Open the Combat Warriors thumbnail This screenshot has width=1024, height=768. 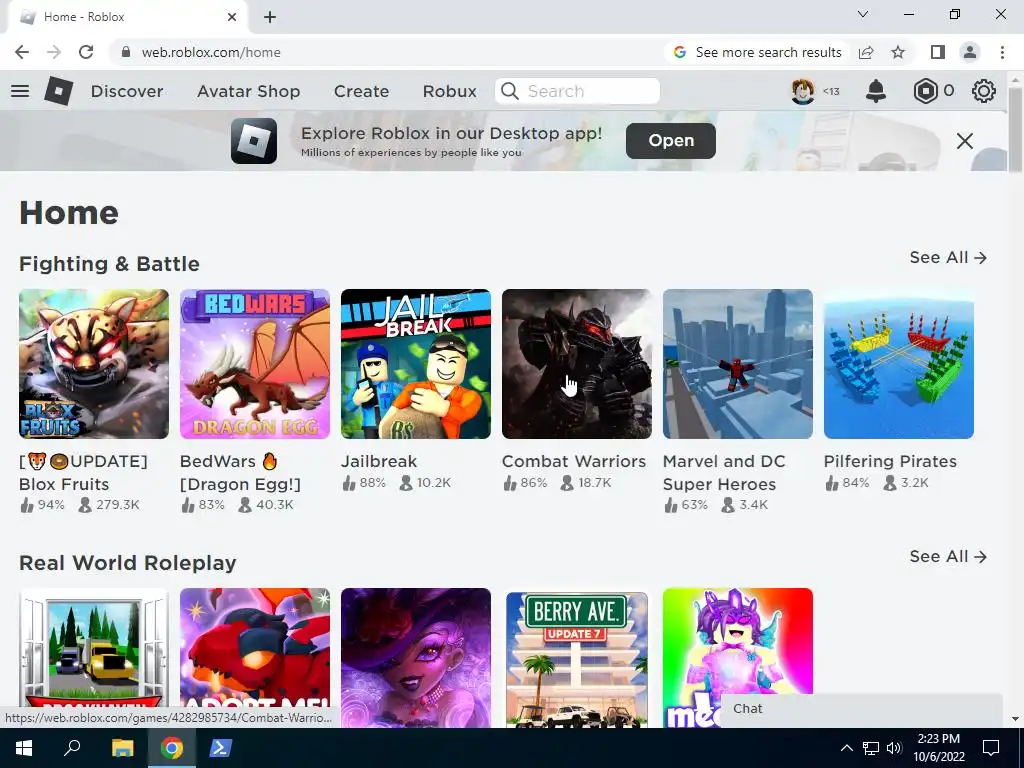pyautogui.click(x=577, y=364)
